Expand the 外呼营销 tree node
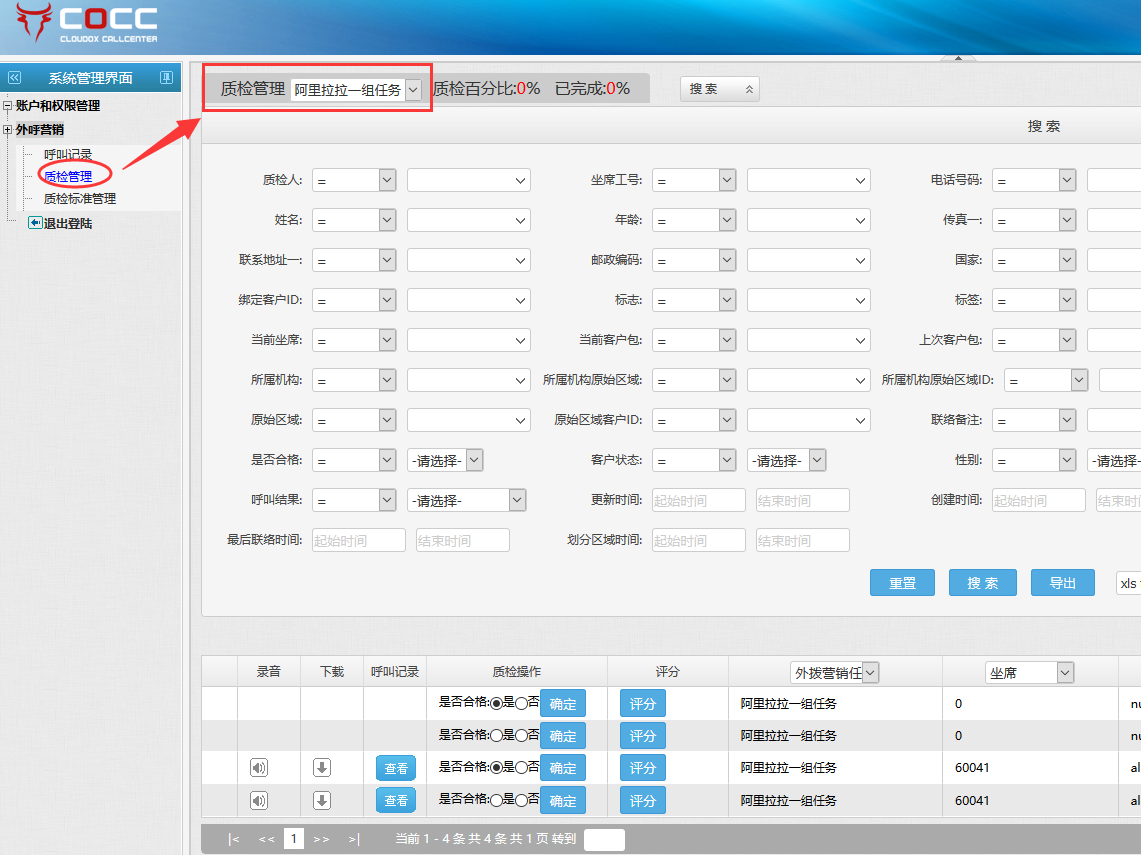Viewport: 1141px width, 855px height. click(x=8, y=130)
